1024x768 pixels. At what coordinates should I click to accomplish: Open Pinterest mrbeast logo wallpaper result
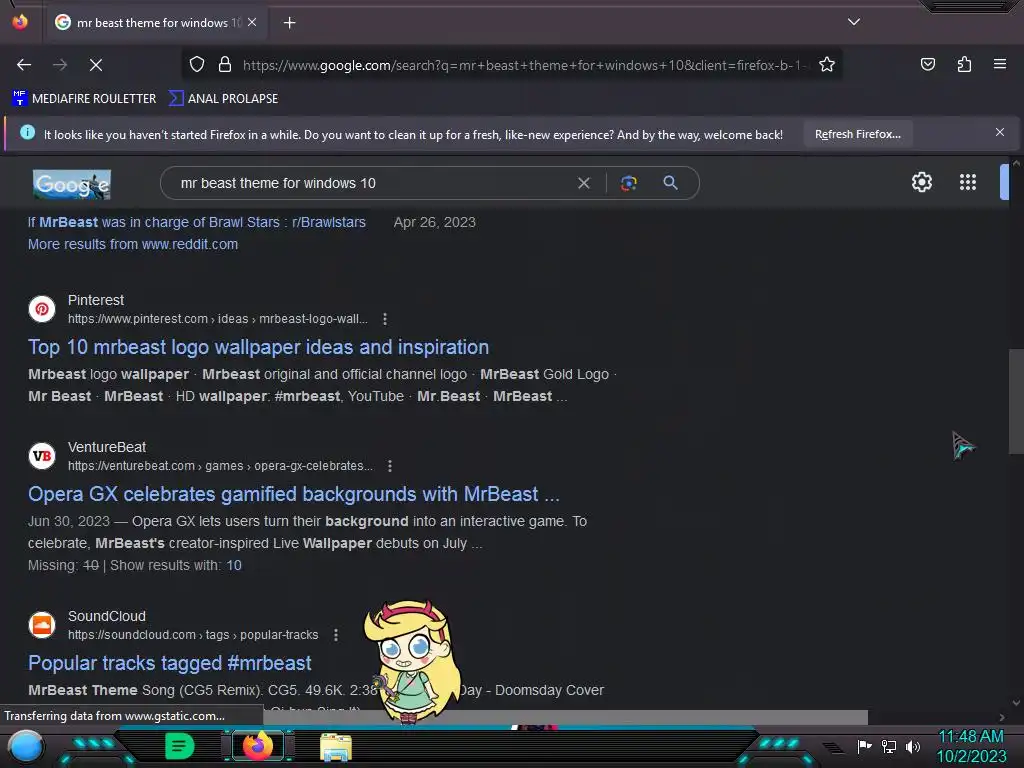258,347
